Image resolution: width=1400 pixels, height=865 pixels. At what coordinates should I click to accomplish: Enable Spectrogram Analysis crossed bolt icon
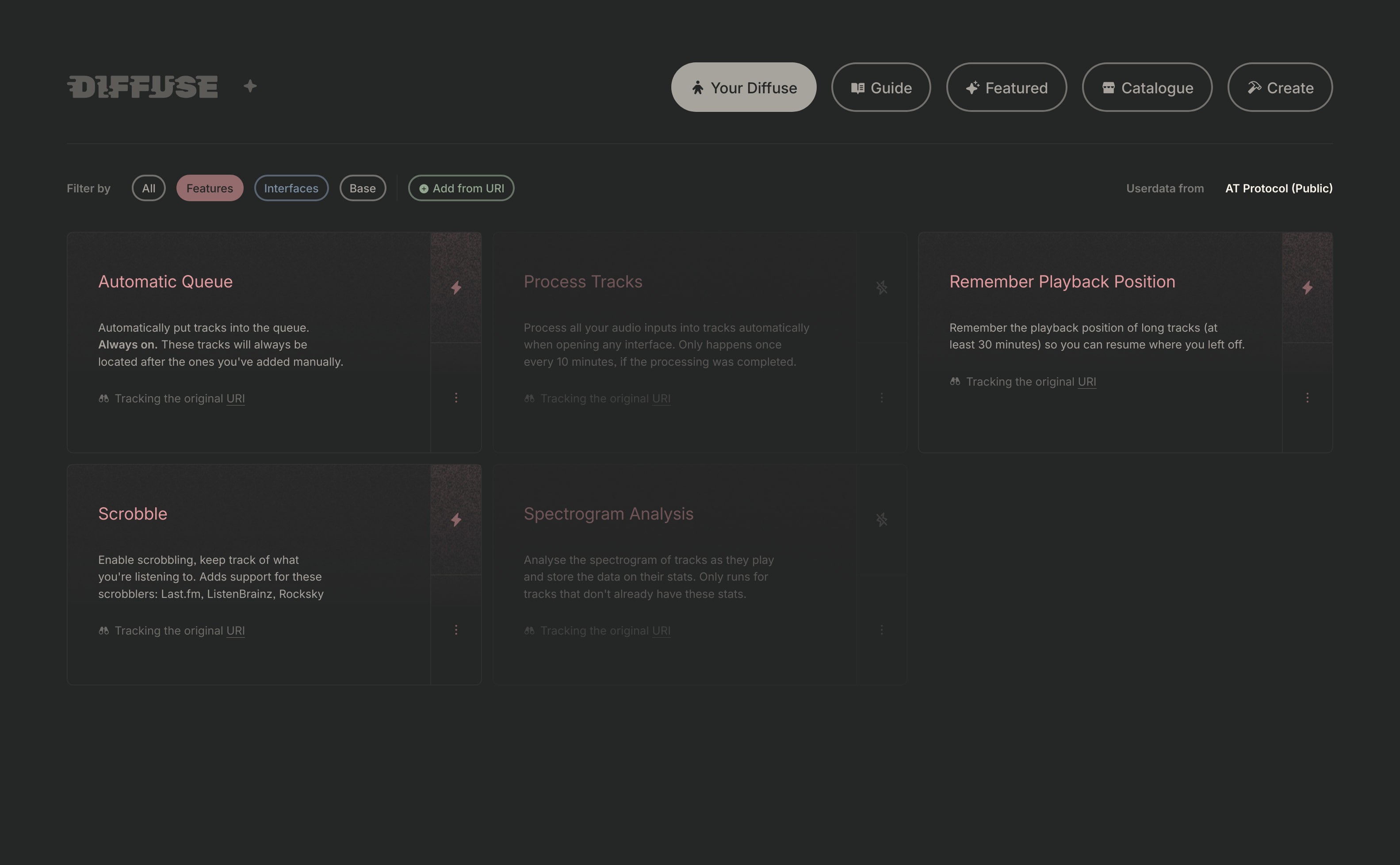click(881, 520)
